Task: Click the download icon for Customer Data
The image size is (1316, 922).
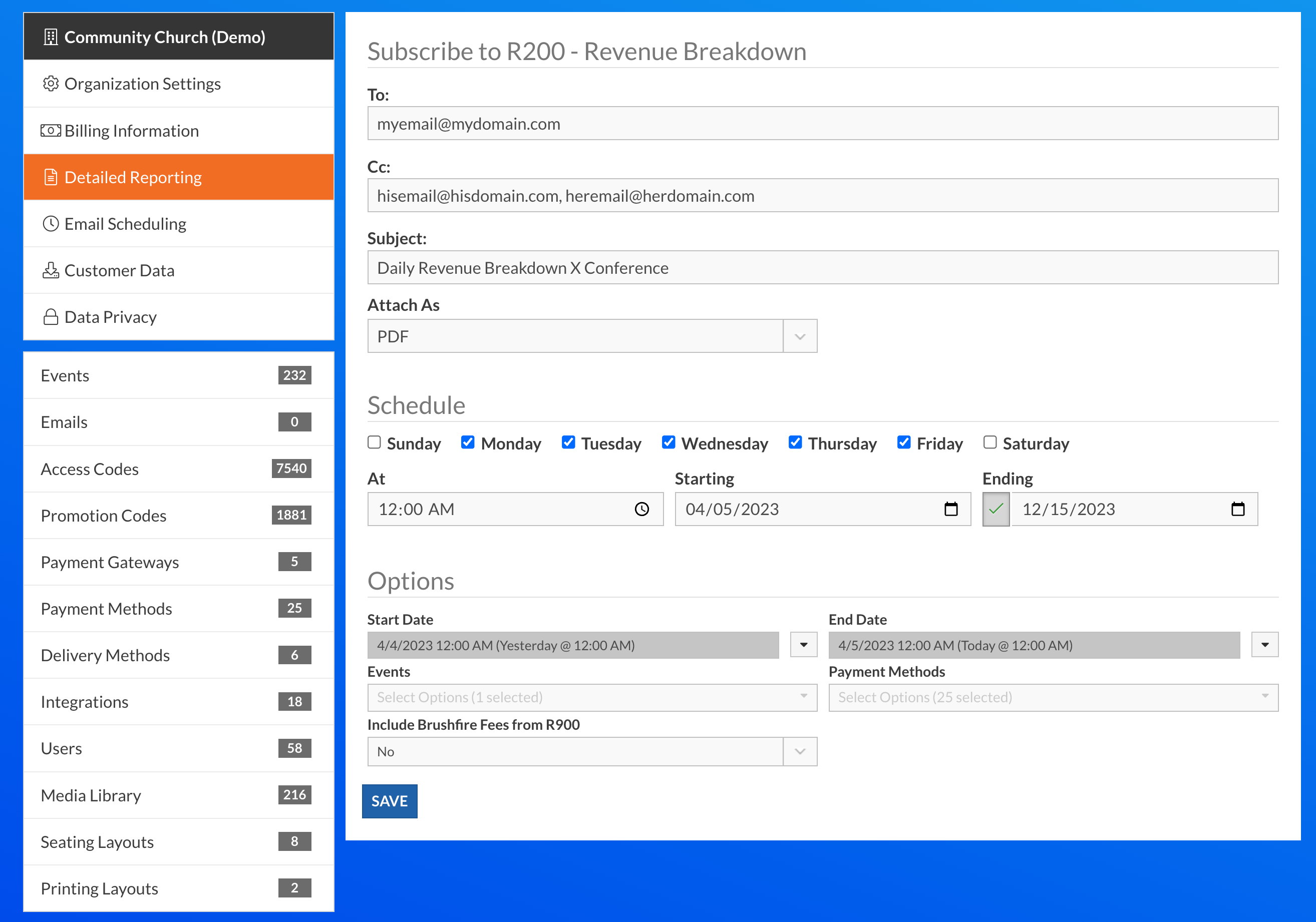Action: (x=51, y=270)
